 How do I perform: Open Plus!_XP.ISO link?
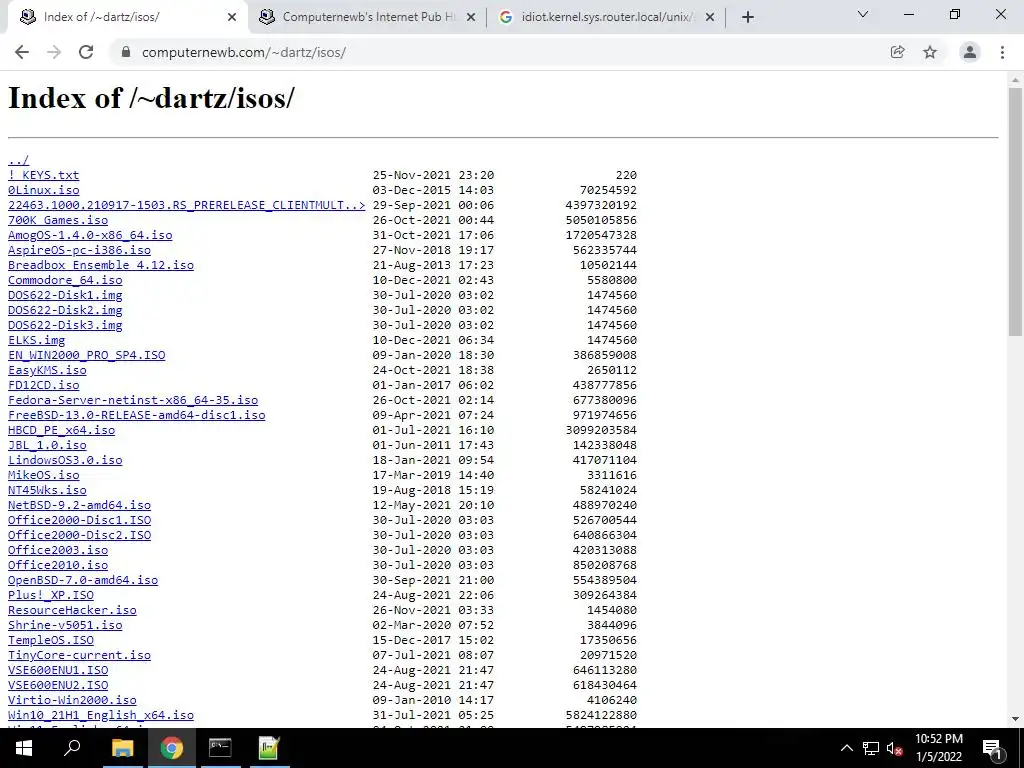[x=50, y=596]
